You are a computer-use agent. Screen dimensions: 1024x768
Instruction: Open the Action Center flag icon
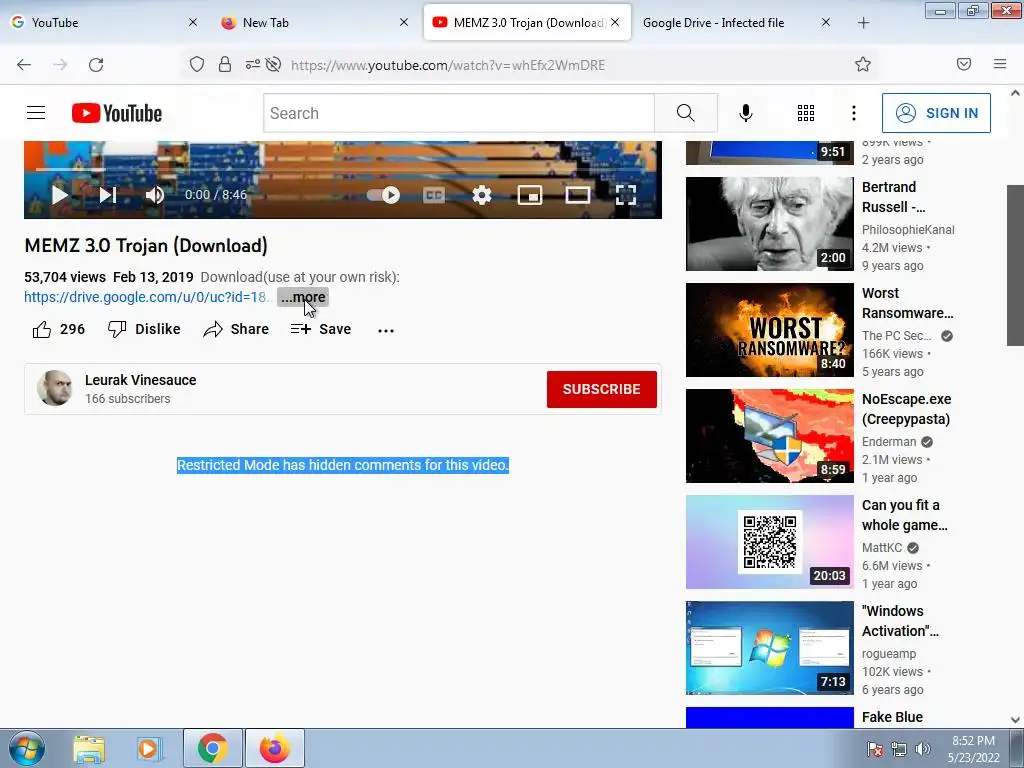tap(875, 749)
